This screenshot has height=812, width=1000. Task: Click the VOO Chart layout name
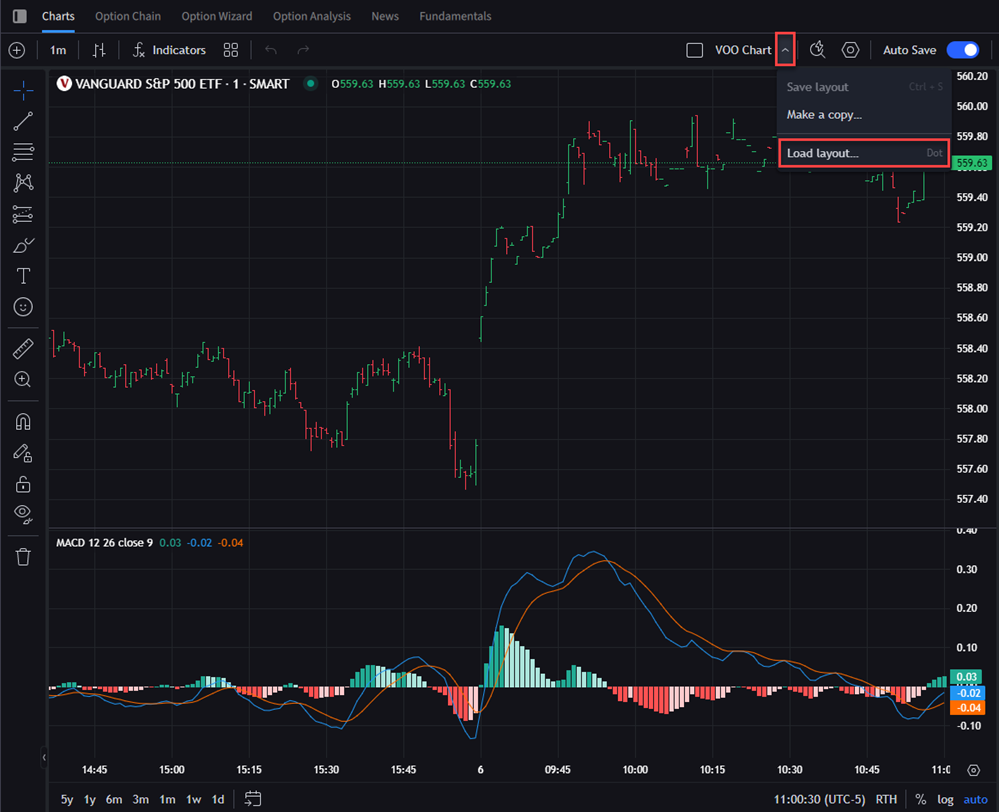743,50
